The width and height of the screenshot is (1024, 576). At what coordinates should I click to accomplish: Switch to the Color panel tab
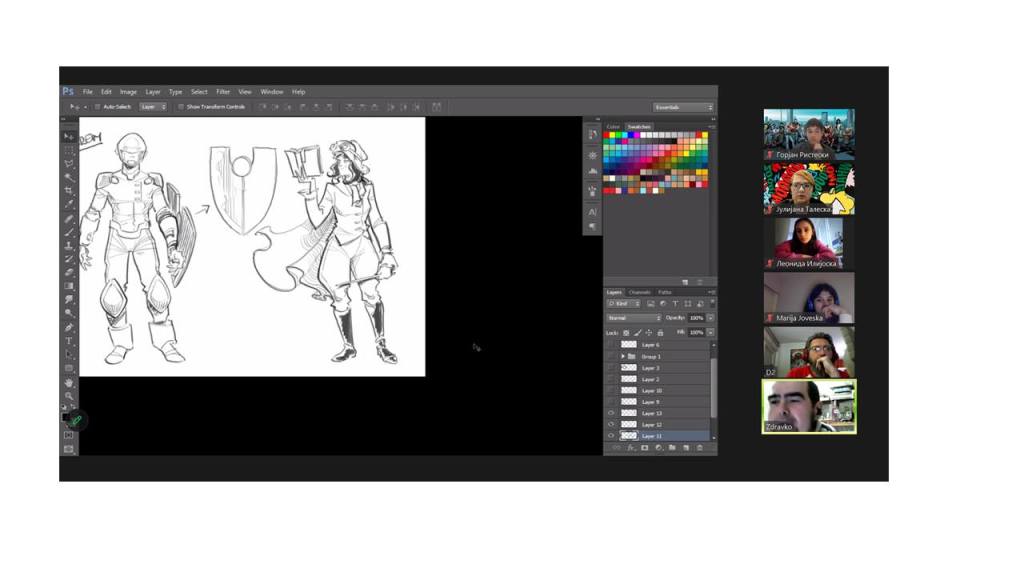click(613, 126)
